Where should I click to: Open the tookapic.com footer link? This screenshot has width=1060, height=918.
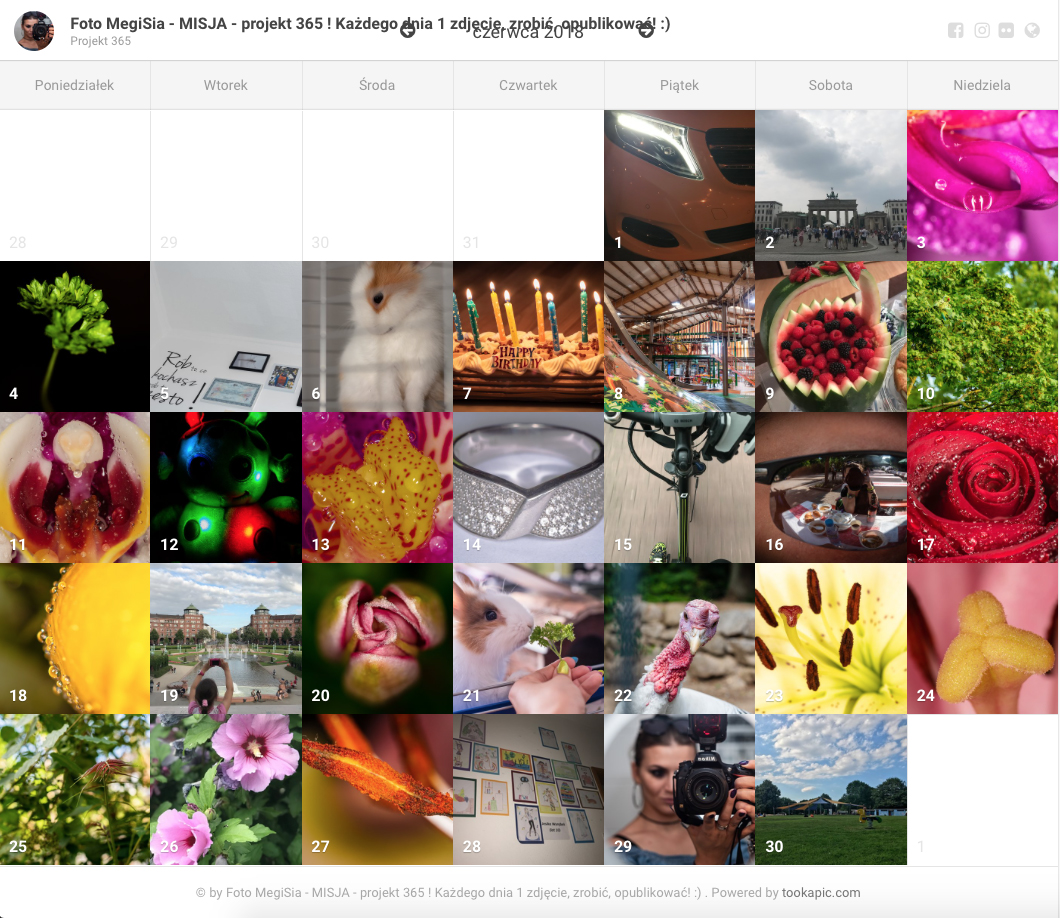coord(821,892)
